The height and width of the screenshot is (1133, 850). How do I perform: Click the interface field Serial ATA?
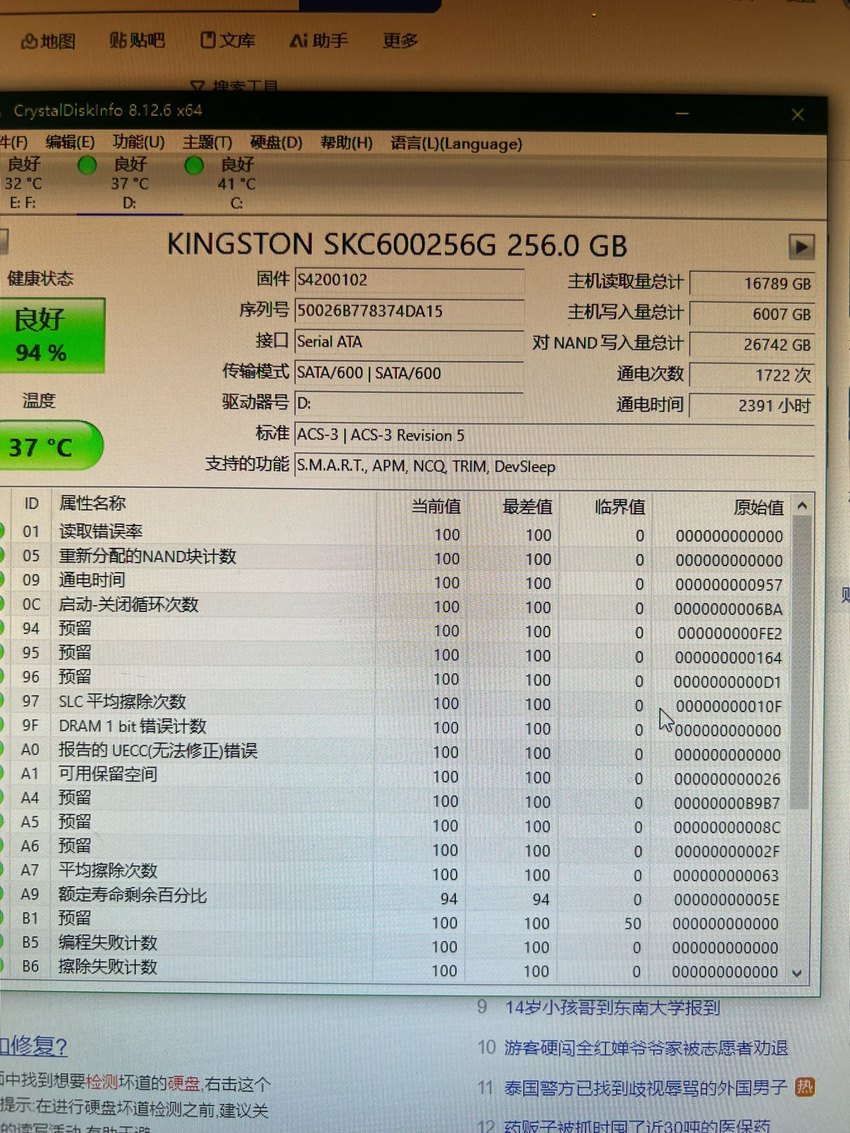click(x=409, y=341)
